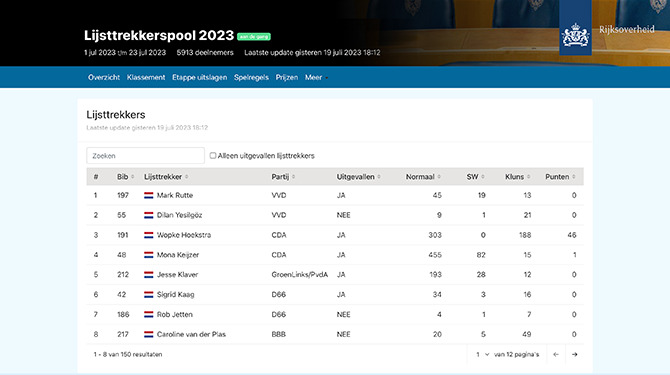Click Punten value 46 for Wopke Hoekstra
This screenshot has height=375, width=670.
pyautogui.click(x=572, y=235)
